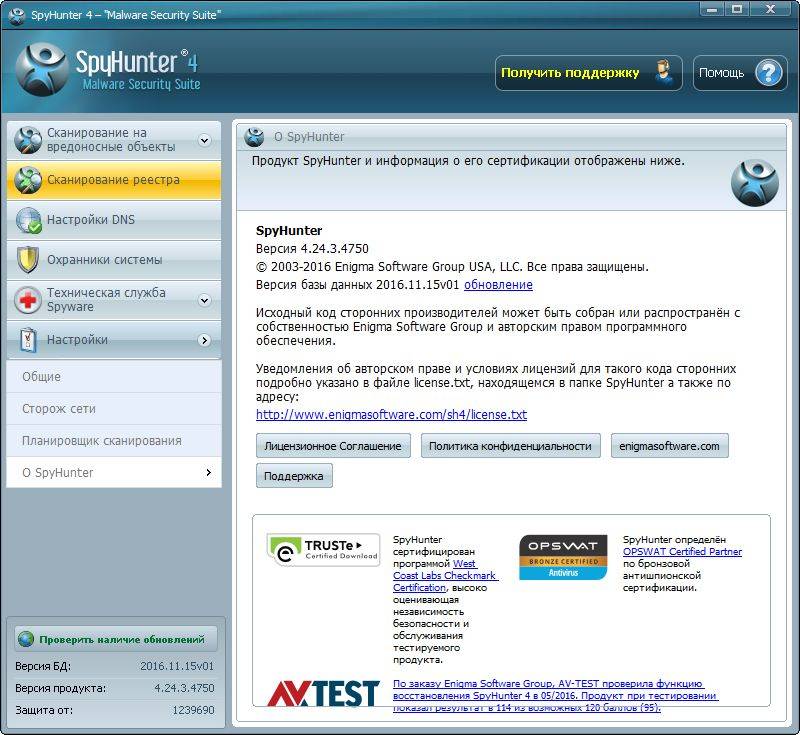Screen dimensions: 800x735
Task: Open the Лицензионное Соглашение button
Action: 333,446
